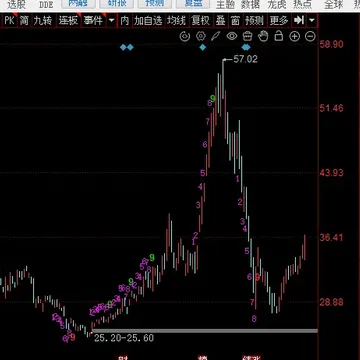Click the 复权 adjustment button
Image resolution: width=360 pixels, height=360 pixels.
[x=201, y=21]
